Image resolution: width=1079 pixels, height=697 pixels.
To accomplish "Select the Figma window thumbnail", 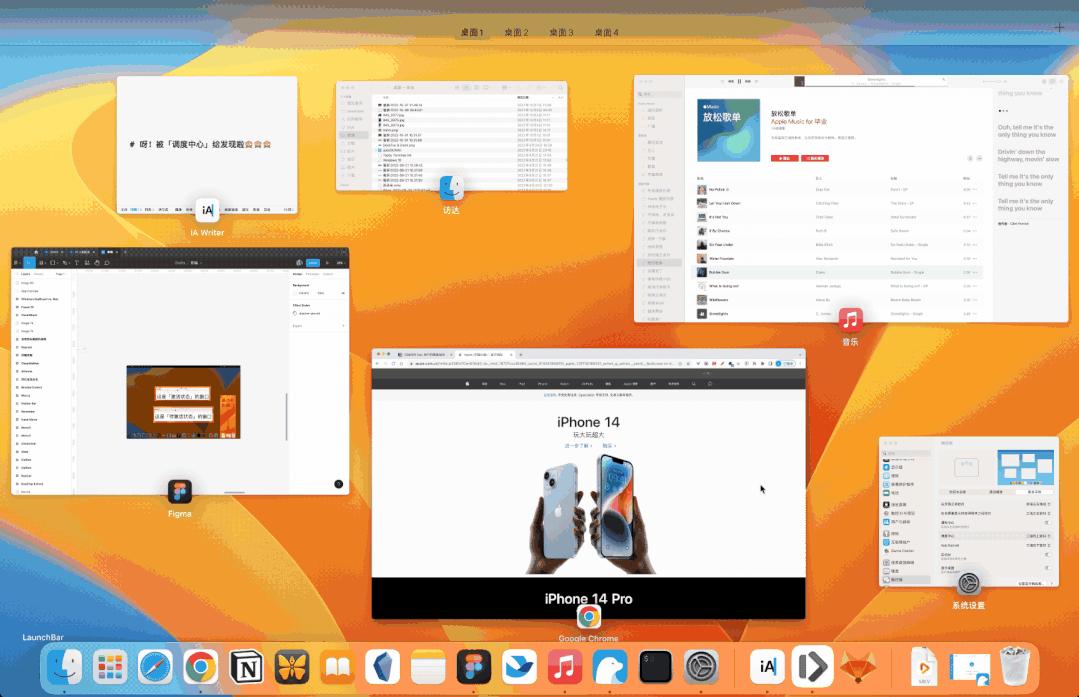I will pyautogui.click(x=180, y=371).
